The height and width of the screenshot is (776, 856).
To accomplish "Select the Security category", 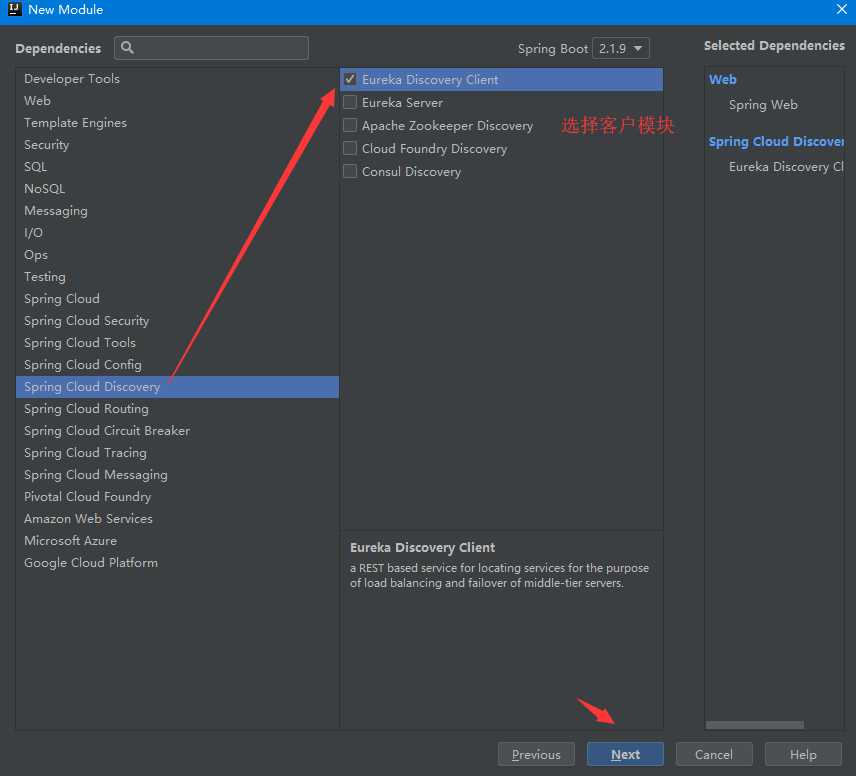I will click(177, 145).
